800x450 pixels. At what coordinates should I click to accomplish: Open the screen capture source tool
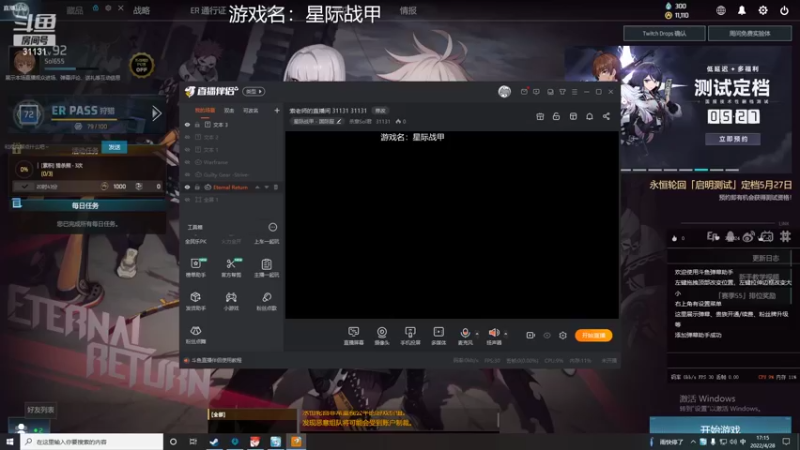(x=354, y=336)
